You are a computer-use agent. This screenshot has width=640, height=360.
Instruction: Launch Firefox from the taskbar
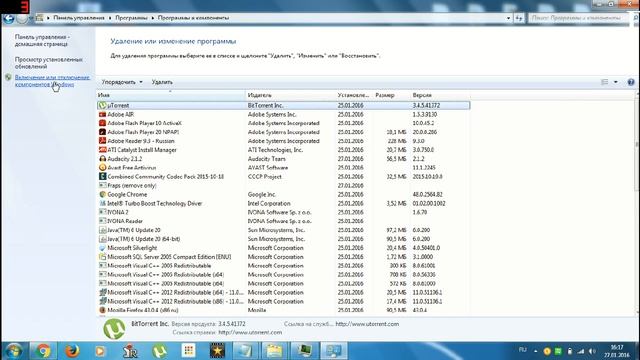tap(72, 351)
